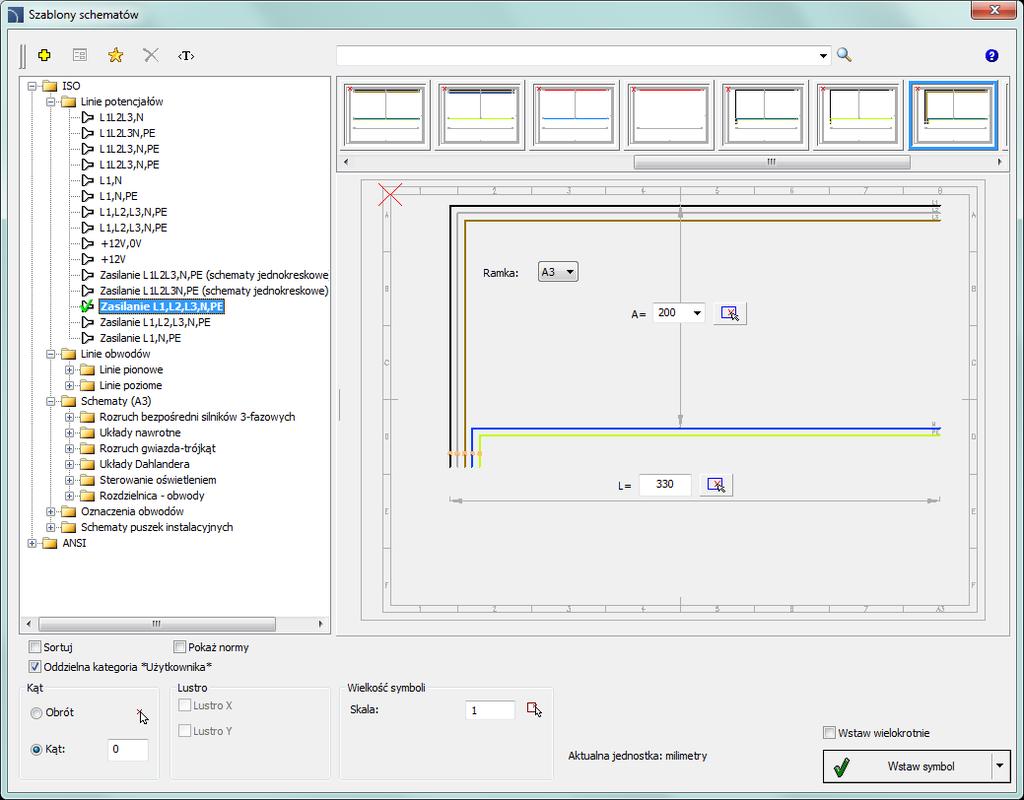Select the L1,N tree item
The width and height of the screenshot is (1024, 800).
[x=110, y=180]
